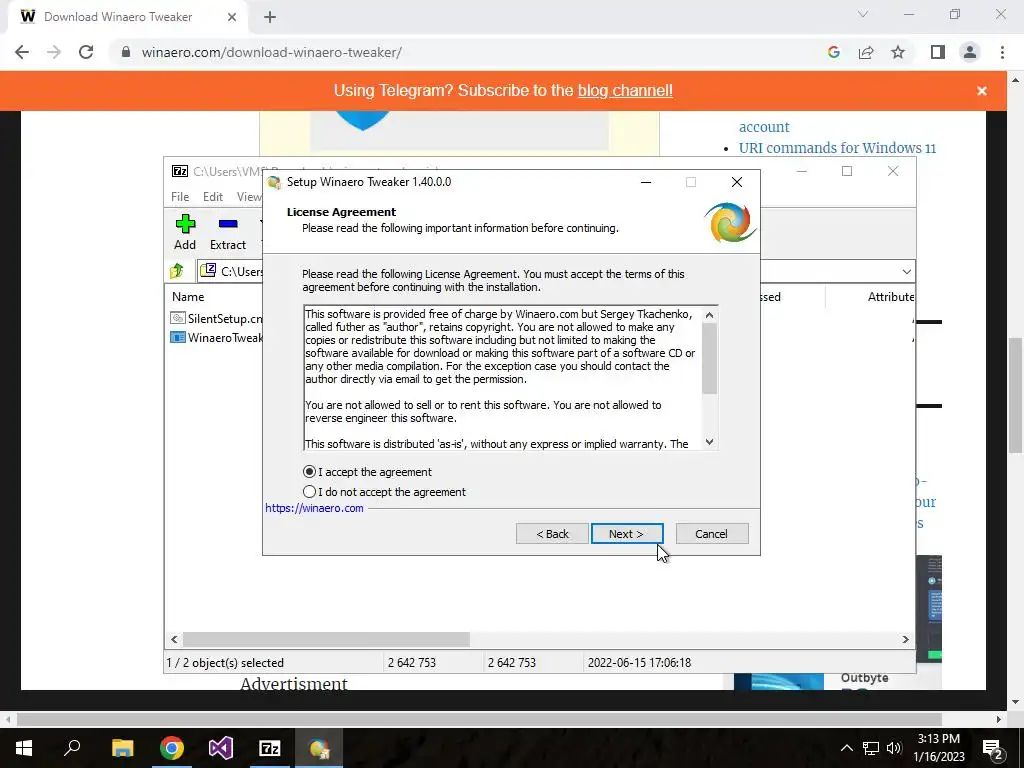The width and height of the screenshot is (1024, 768).
Task: Click 7-Zip scroll right arrow
Action: (x=906, y=639)
